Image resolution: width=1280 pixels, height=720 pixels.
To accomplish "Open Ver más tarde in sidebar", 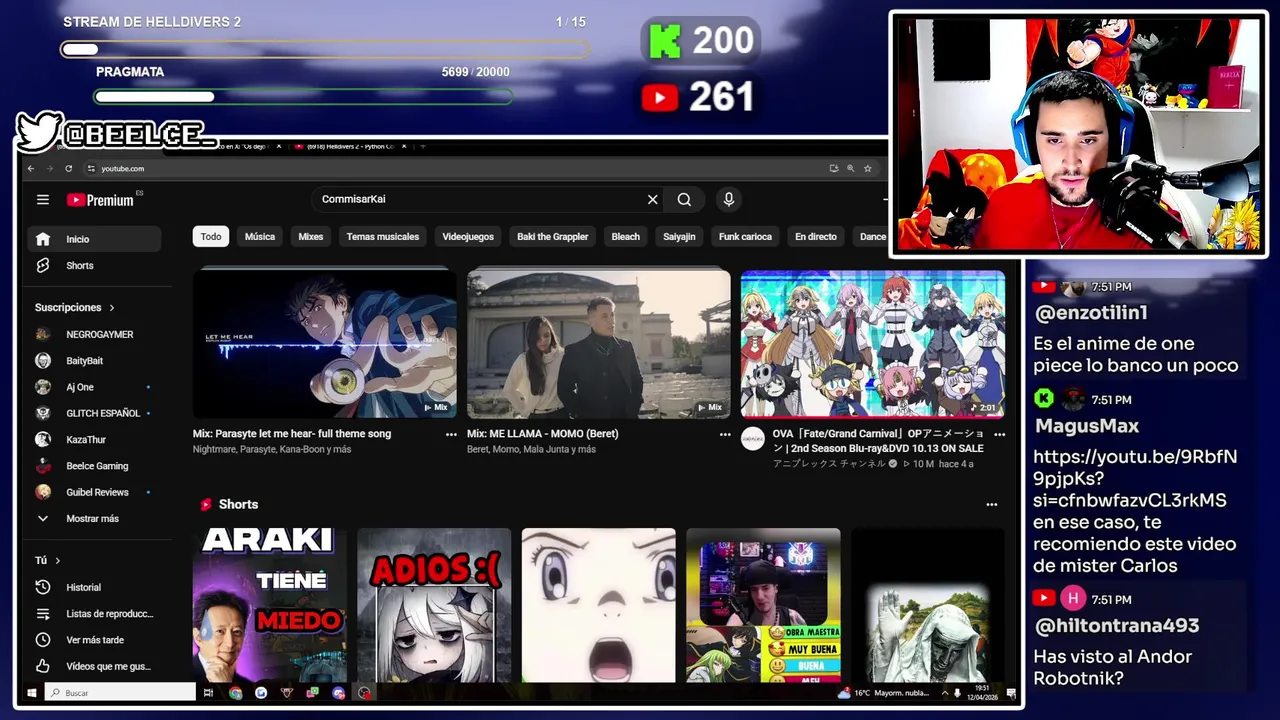I will 95,640.
